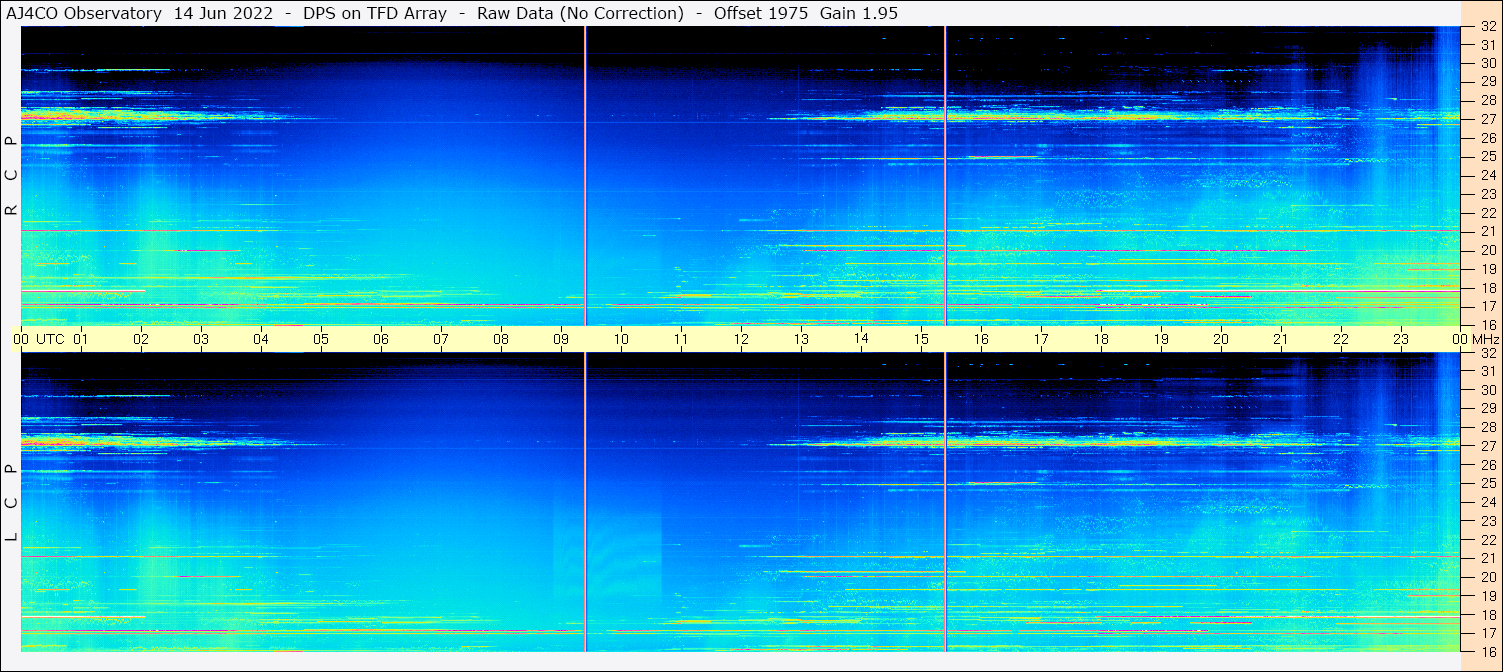This screenshot has width=1503, height=672.
Task: Click the 00 UTC label at the axis start
Action: [39, 339]
